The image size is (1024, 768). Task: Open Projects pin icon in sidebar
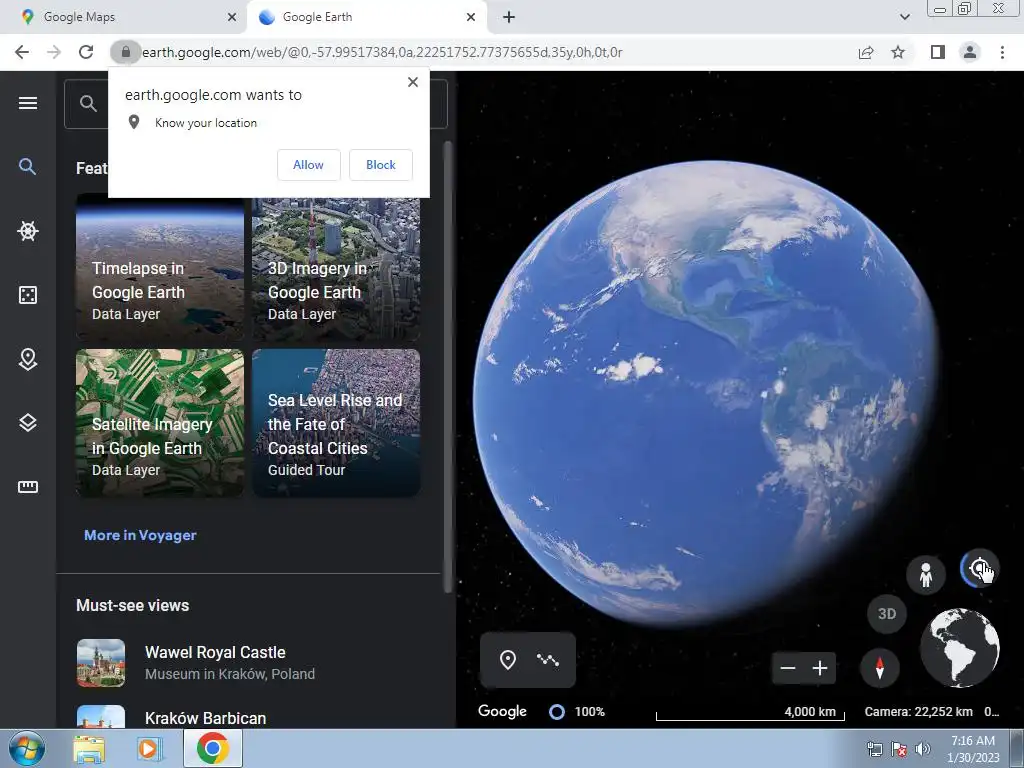coord(27,359)
